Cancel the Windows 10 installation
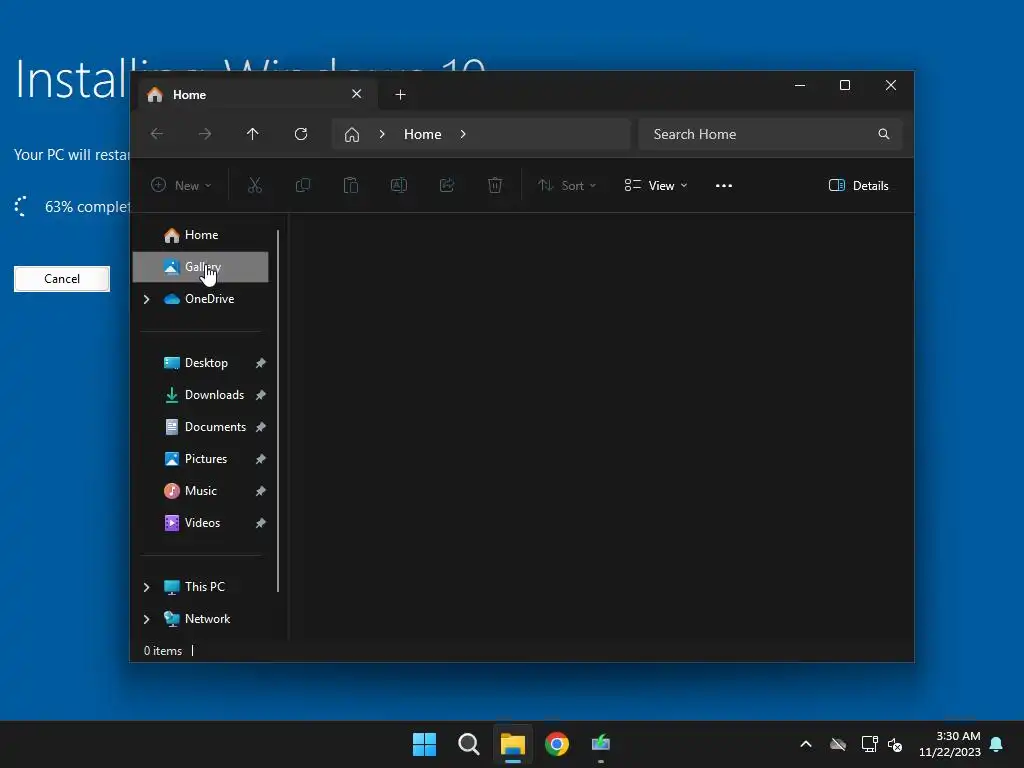Image resolution: width=1024 pixels, height=768 pixels. (62, 279)
